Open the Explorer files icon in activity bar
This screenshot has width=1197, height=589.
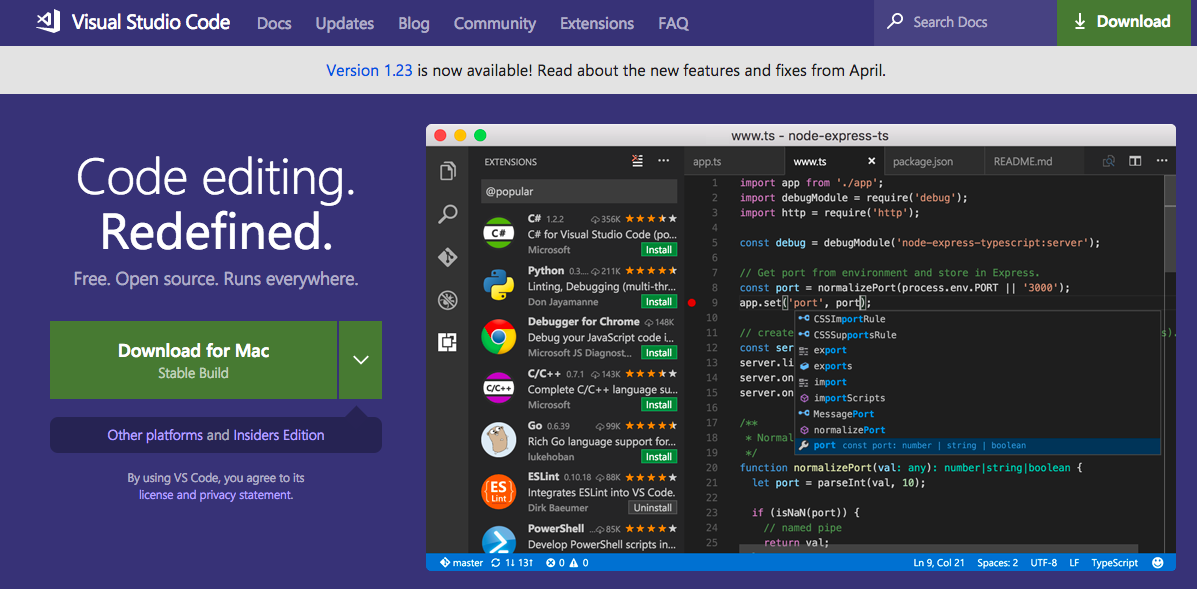pyautogui.click(x=447, y=172)
